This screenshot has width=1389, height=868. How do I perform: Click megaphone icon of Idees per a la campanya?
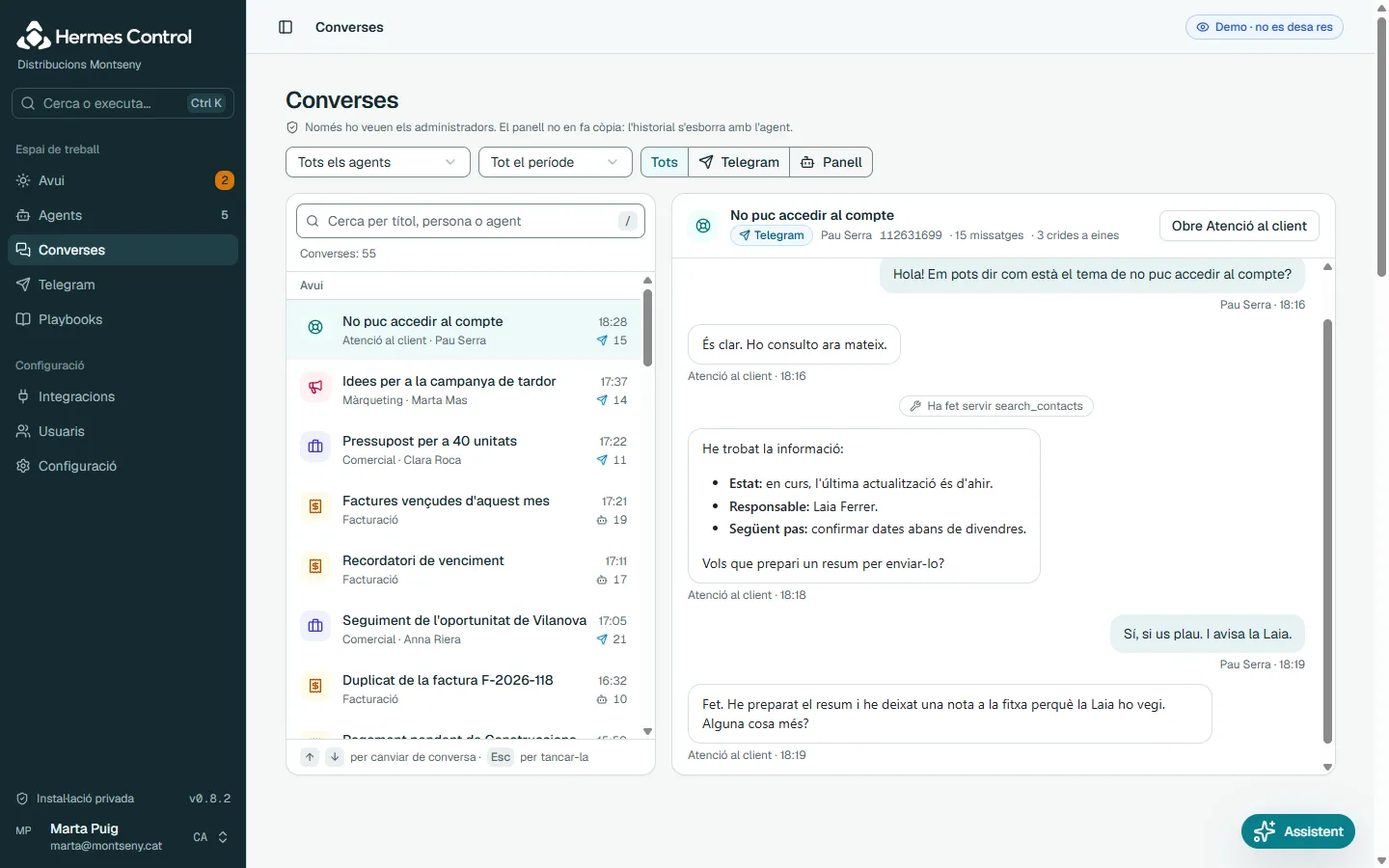click(x=315, y=387)
